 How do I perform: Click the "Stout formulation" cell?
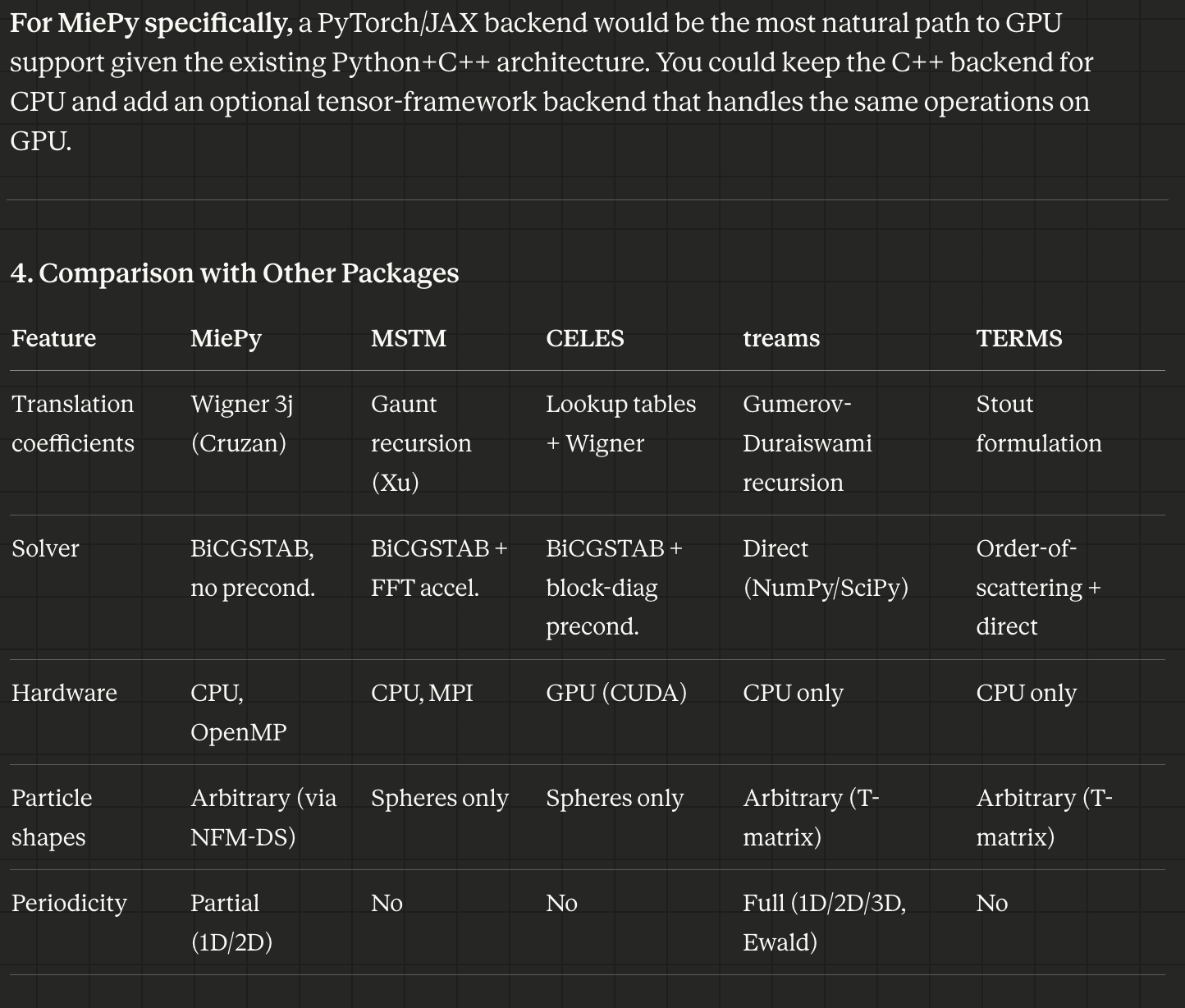(1039, 424)
